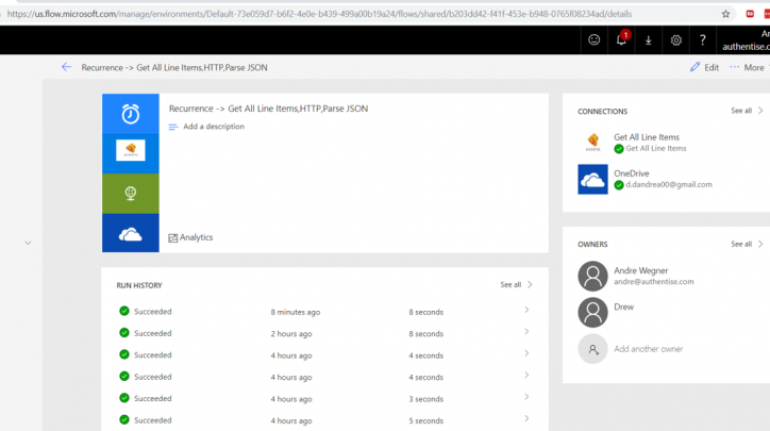Image resolution: width=770 pixels, height=431 pixels.
Task: Click success checkmark of 2 hours ago run
Action: (124, 332)
